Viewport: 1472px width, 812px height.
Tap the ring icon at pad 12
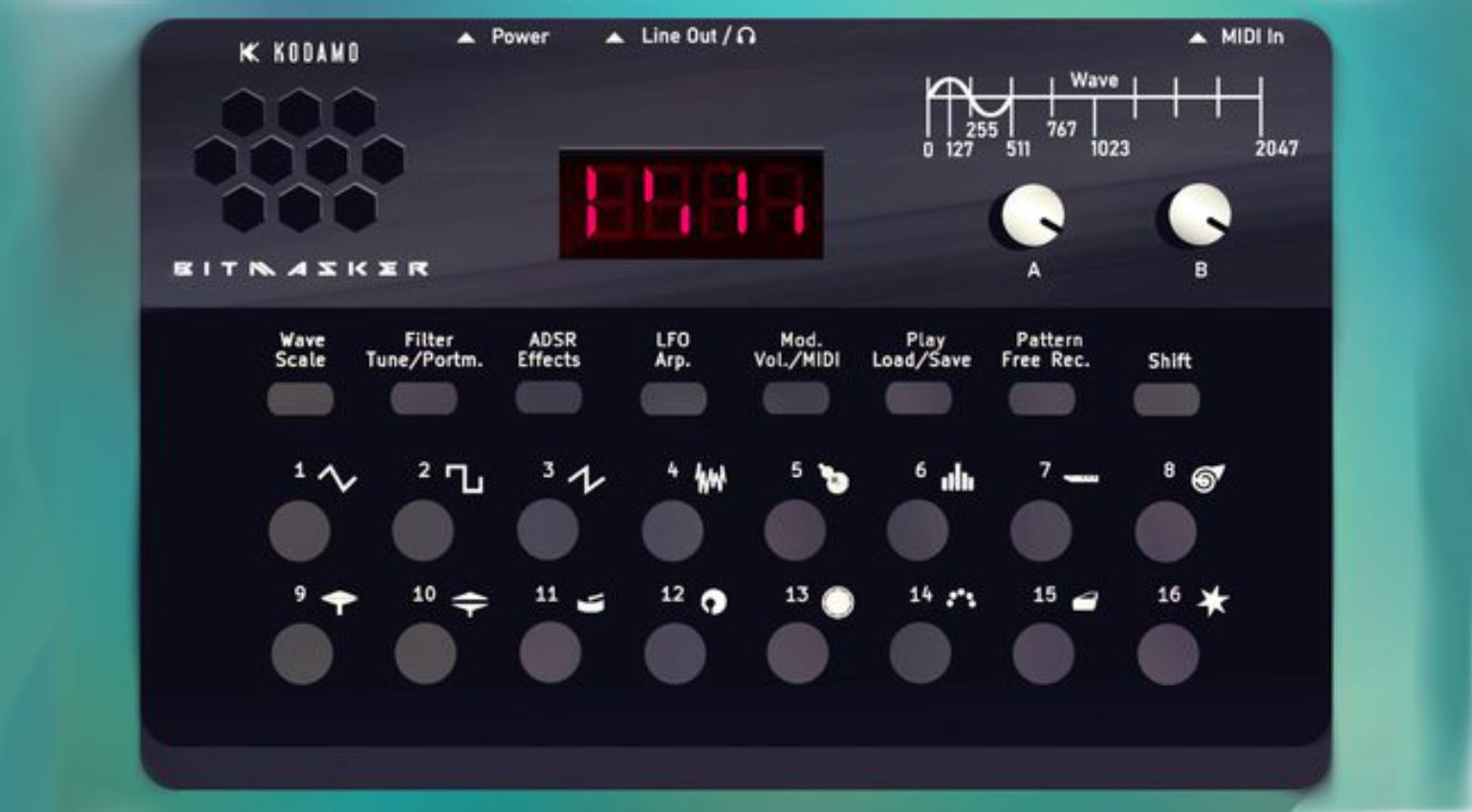click(713, 602)
